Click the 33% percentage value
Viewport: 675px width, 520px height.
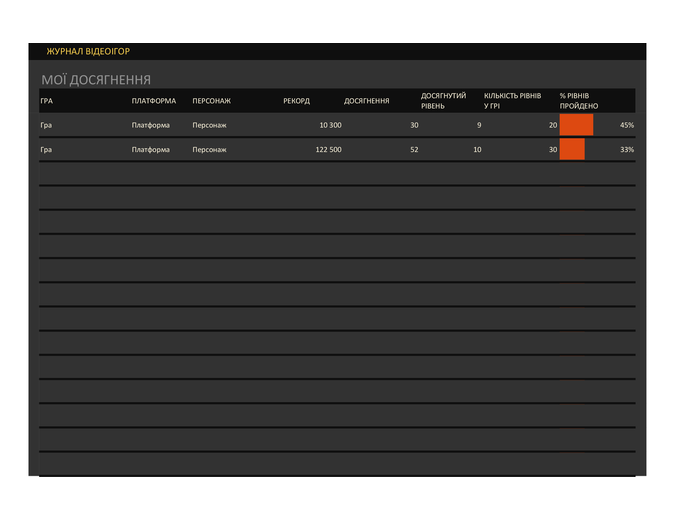627,150
